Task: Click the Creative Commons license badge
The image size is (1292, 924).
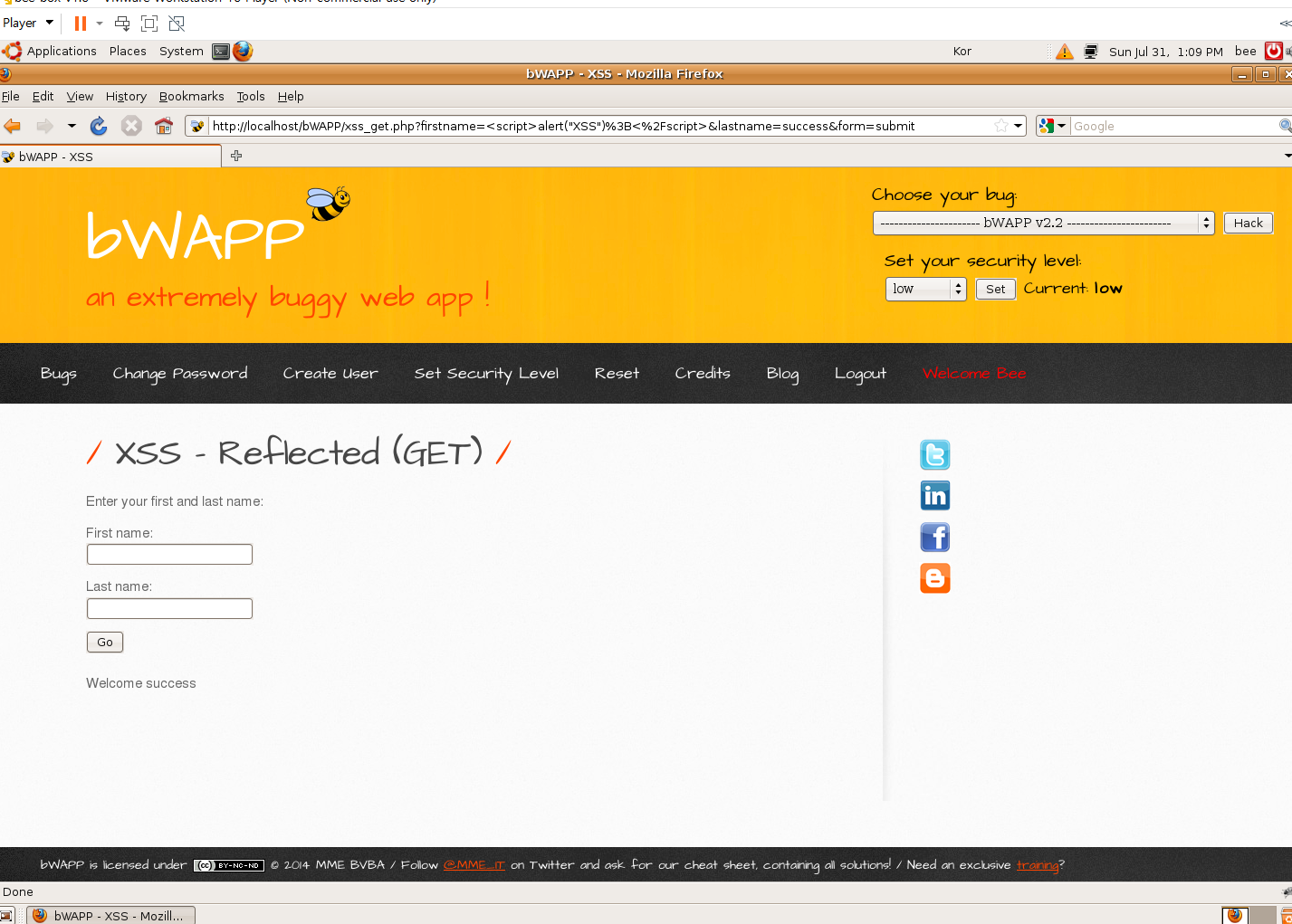Action: (x=229, y=865)
